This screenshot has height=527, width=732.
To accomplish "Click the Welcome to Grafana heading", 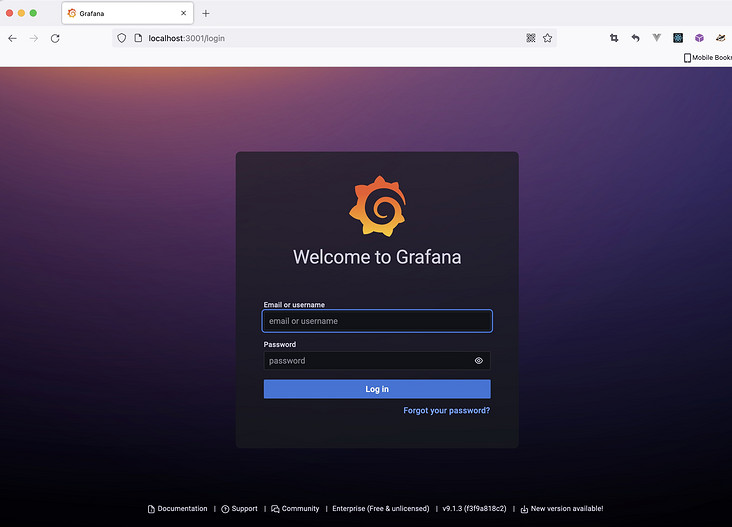I will pos(377,257).
